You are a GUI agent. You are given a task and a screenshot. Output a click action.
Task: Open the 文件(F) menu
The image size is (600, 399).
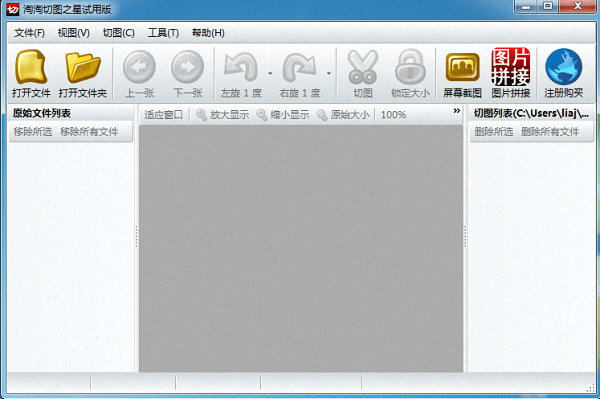[29, 33]
